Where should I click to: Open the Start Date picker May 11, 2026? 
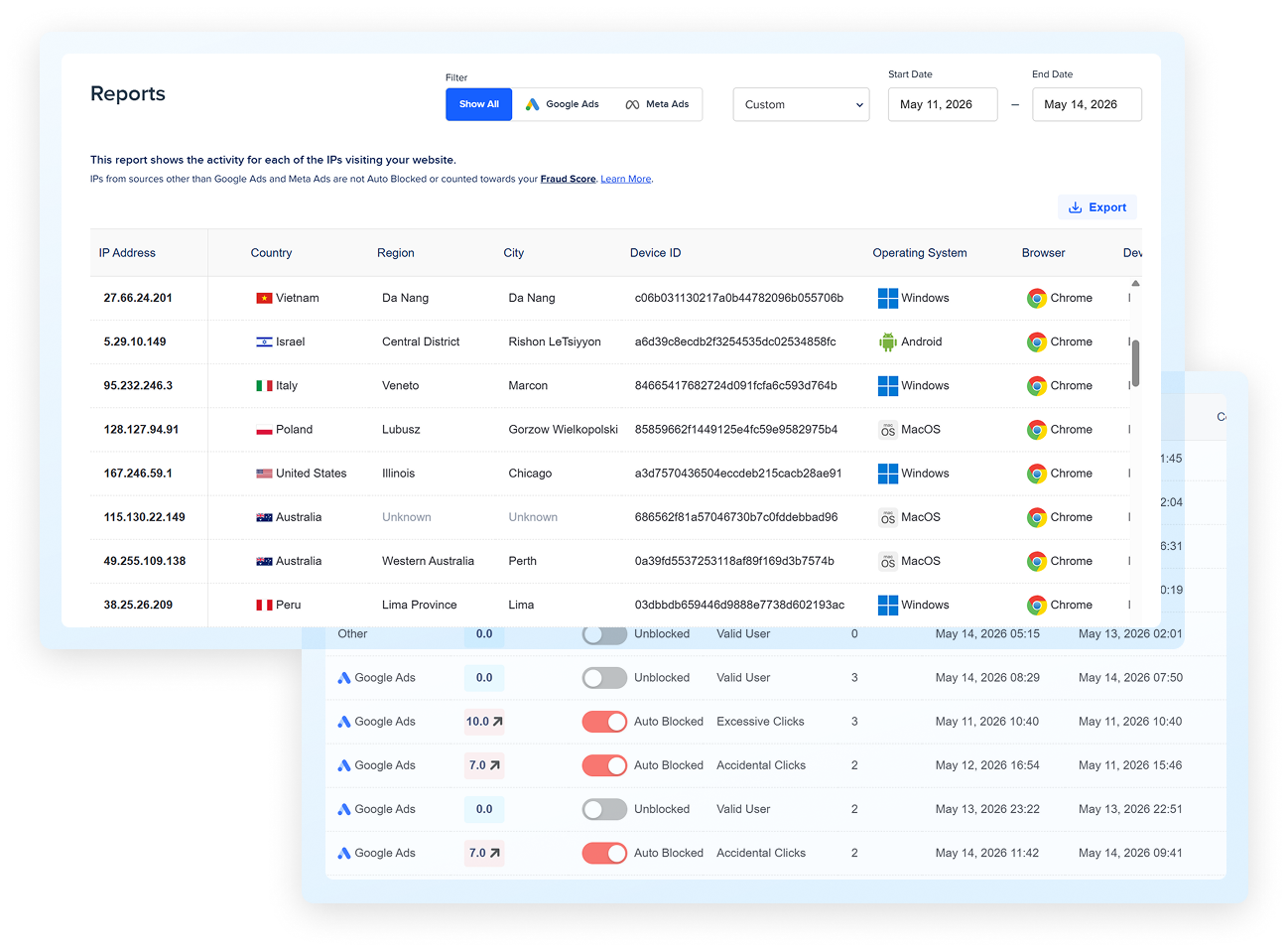click(x=942, y=104)
